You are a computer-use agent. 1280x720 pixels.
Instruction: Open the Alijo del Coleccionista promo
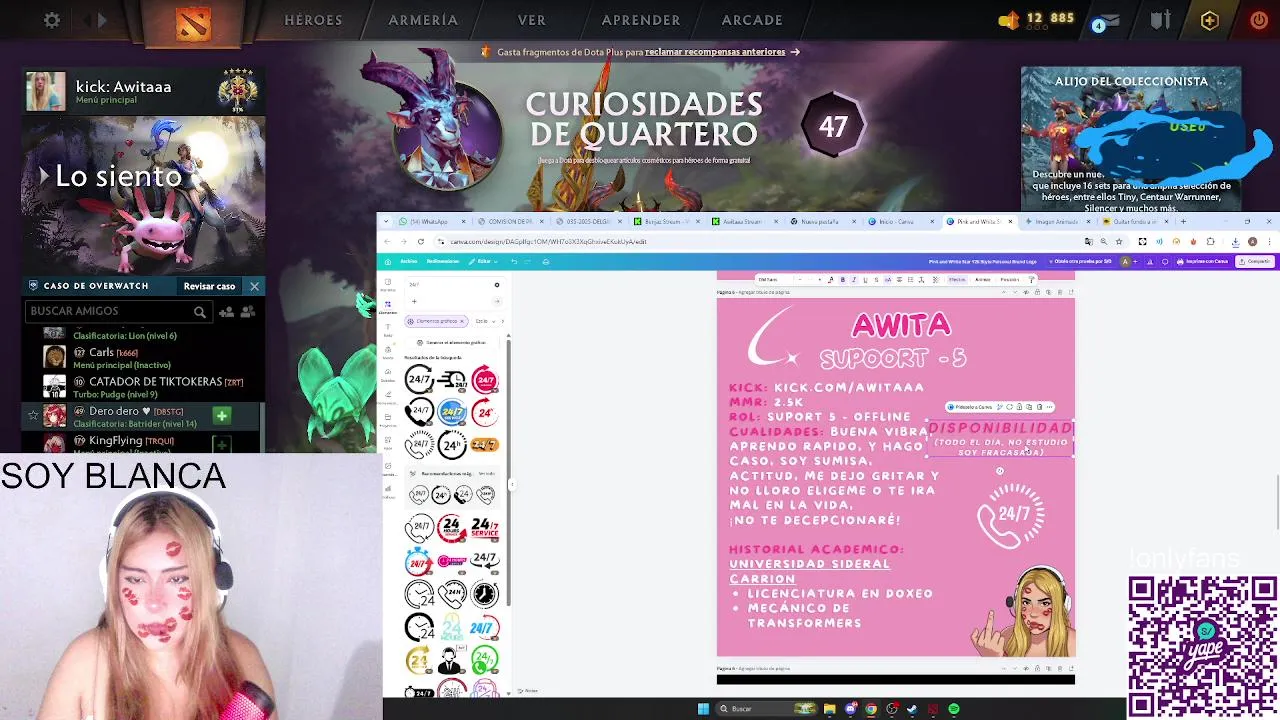pos(1131,140)
